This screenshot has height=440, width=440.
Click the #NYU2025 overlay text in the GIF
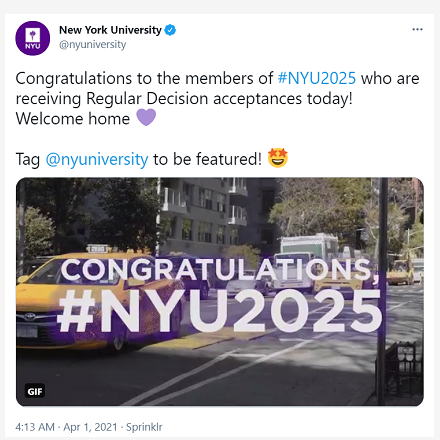(220, 312)
